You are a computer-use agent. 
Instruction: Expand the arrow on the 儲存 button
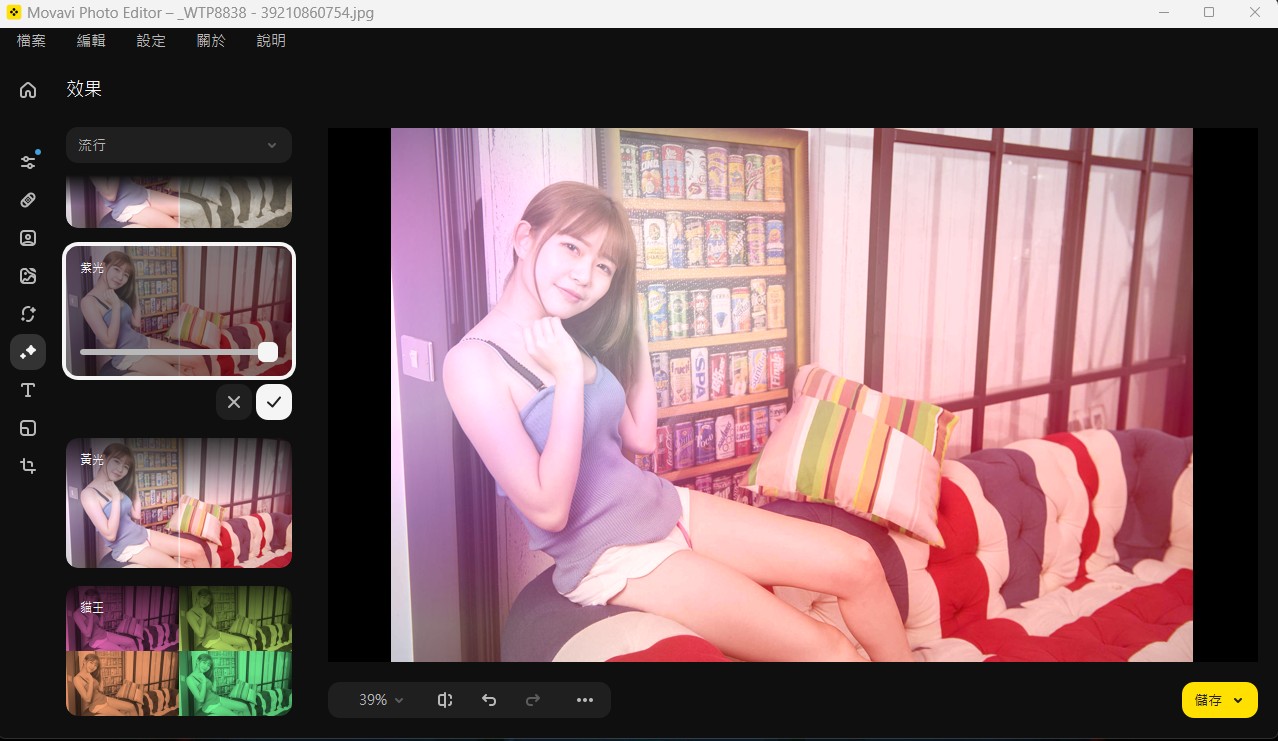1239,700
